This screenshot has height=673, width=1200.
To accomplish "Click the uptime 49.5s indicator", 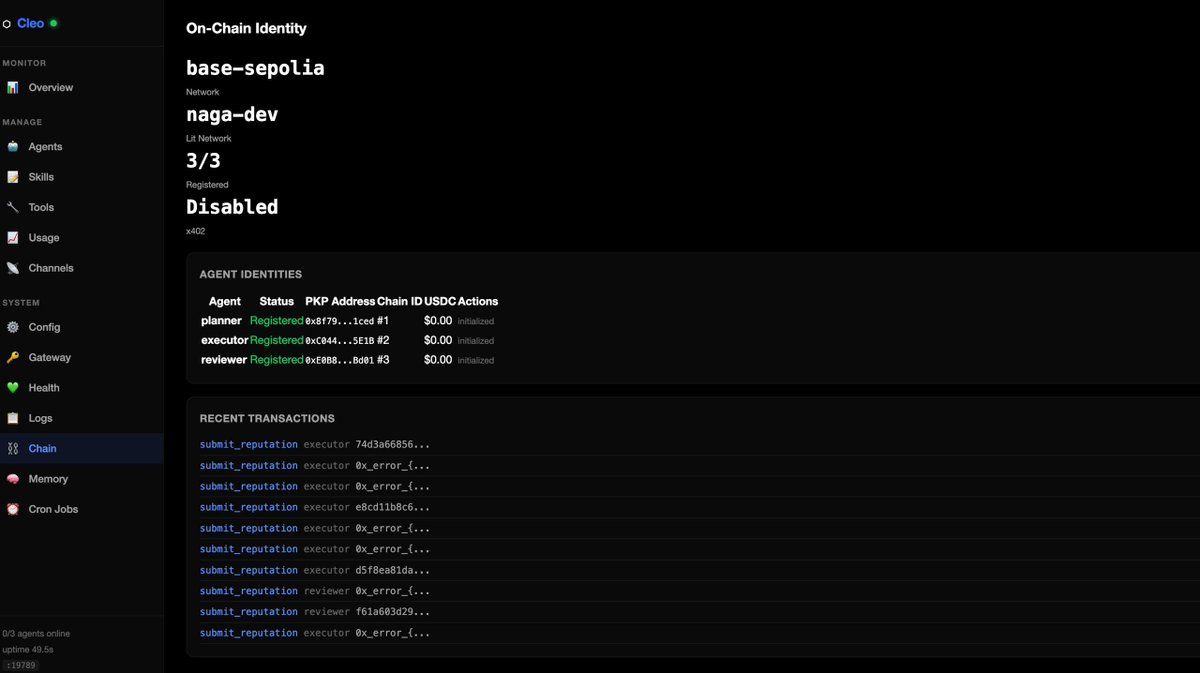I will coord(27,649).
